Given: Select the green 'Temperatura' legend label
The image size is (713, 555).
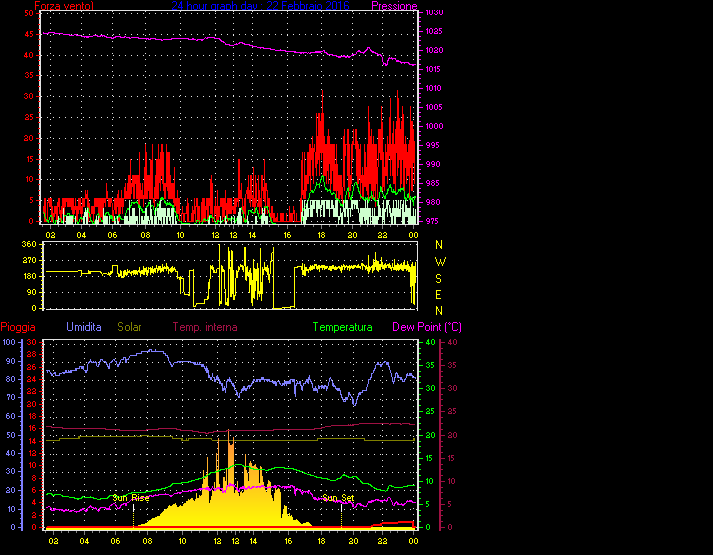Looking at the screenshot, I should coord(342,327).
